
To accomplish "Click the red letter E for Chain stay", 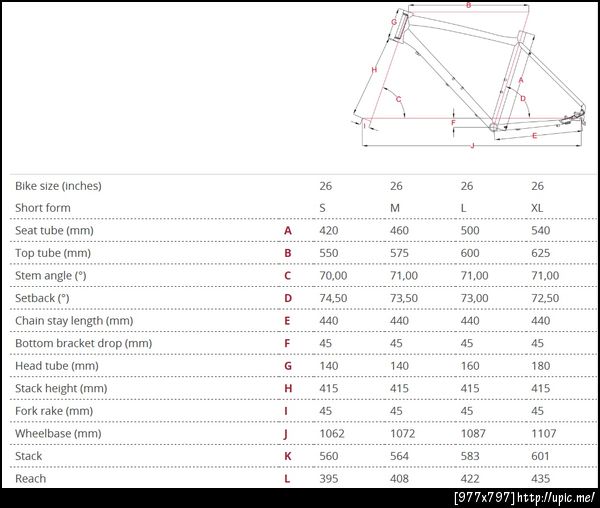I will click(287, 321).
